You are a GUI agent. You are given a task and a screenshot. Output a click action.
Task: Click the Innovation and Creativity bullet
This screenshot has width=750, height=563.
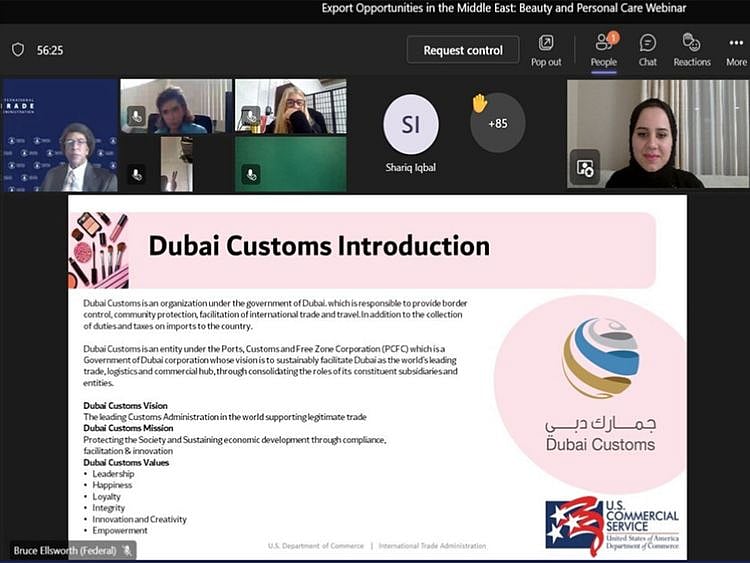(x=139, y=519)
